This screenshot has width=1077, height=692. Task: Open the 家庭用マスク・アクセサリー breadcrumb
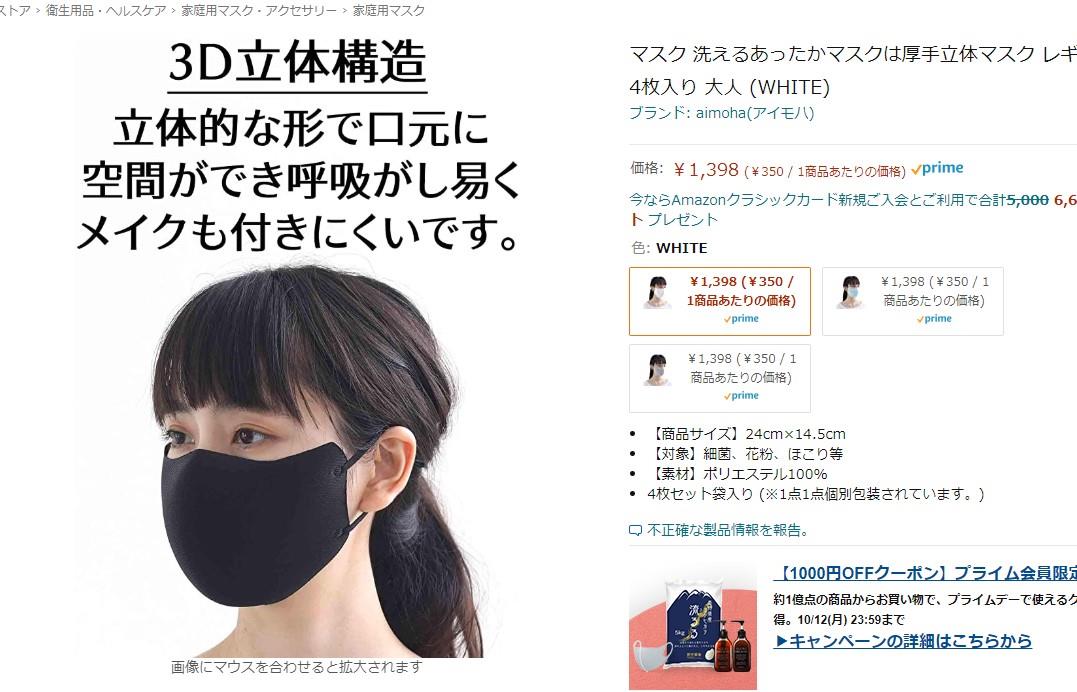pyautogui.click(x=259, y=11)
